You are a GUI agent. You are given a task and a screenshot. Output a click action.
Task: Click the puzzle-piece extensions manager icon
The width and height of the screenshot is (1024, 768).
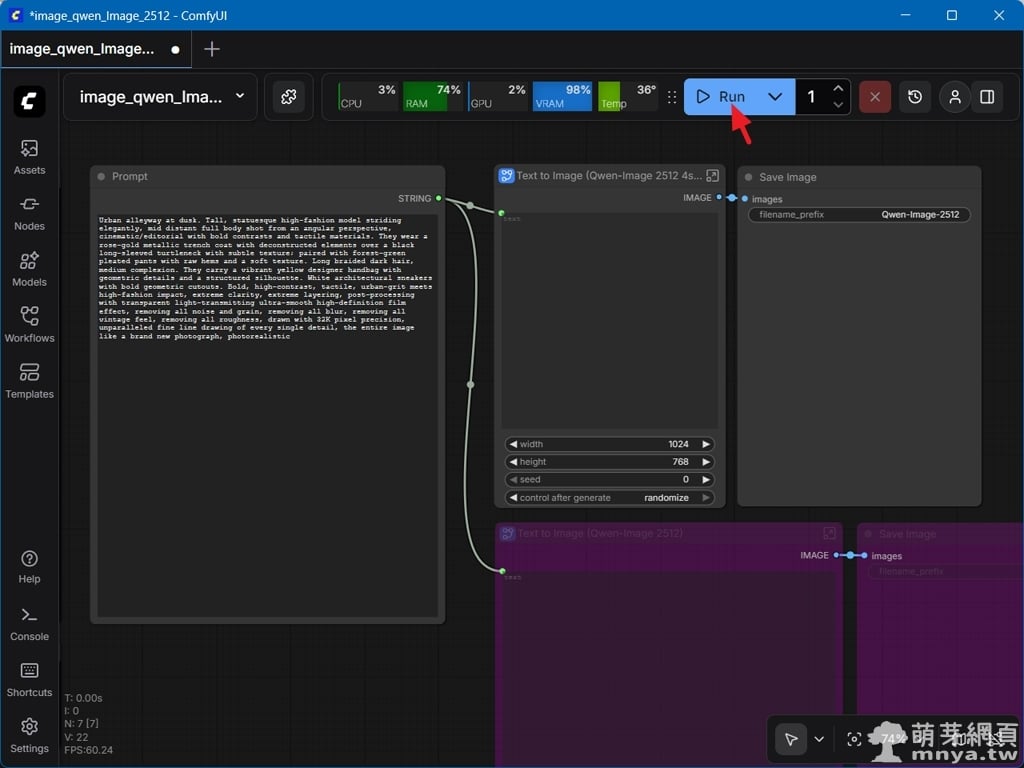pos(289,97)
